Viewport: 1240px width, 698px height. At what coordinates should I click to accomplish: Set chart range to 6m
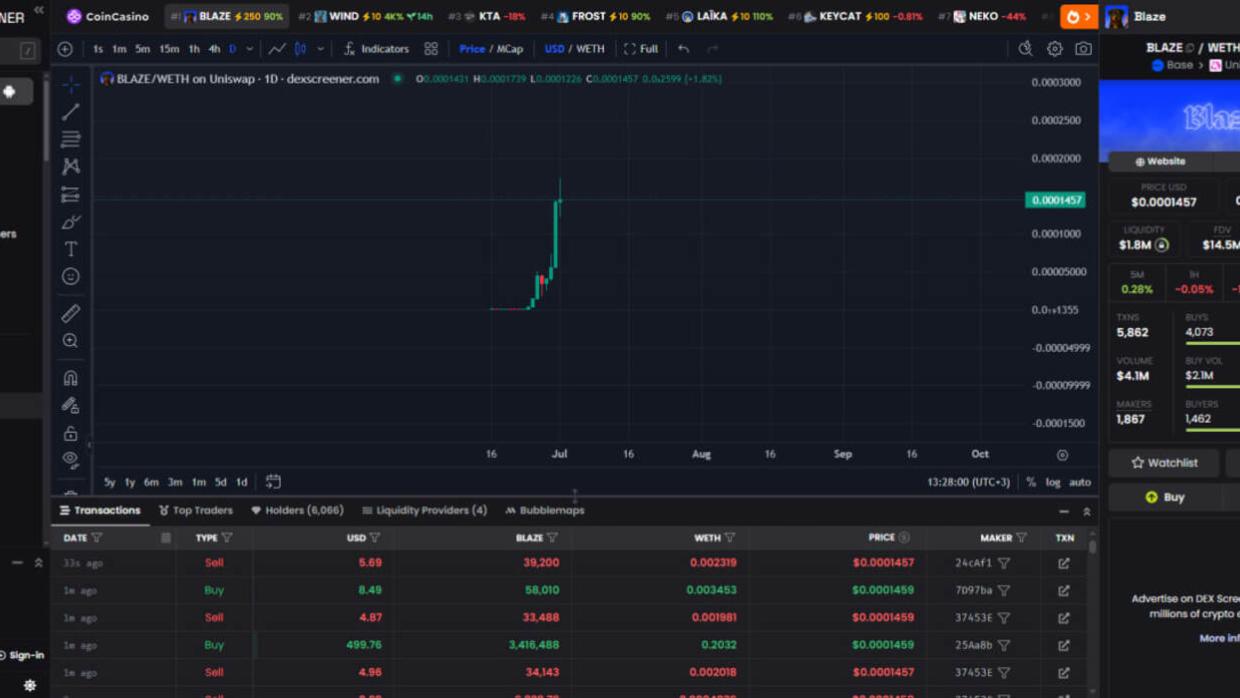tap(151, 482)
